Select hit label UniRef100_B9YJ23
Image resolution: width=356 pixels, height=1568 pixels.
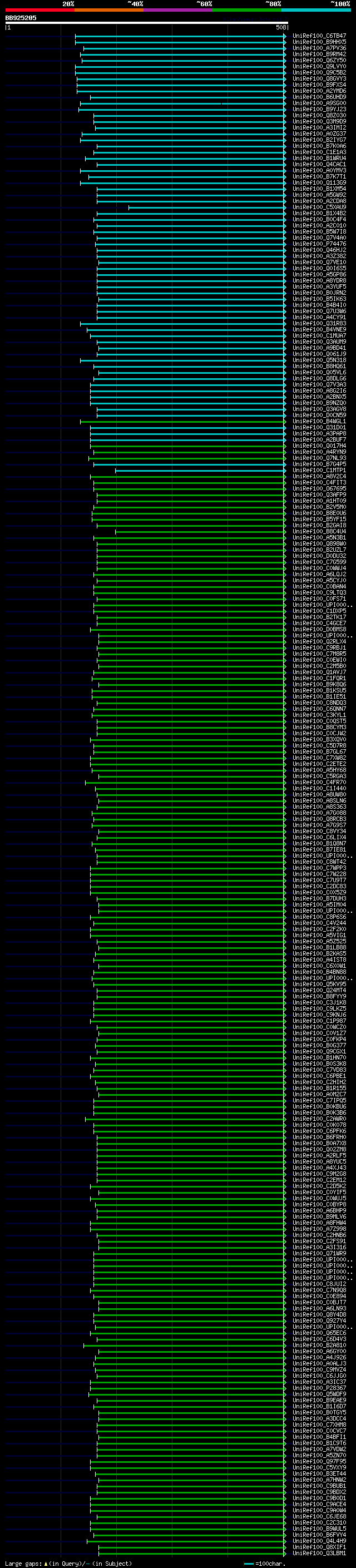pyautogui.click(x=319, y=109)
